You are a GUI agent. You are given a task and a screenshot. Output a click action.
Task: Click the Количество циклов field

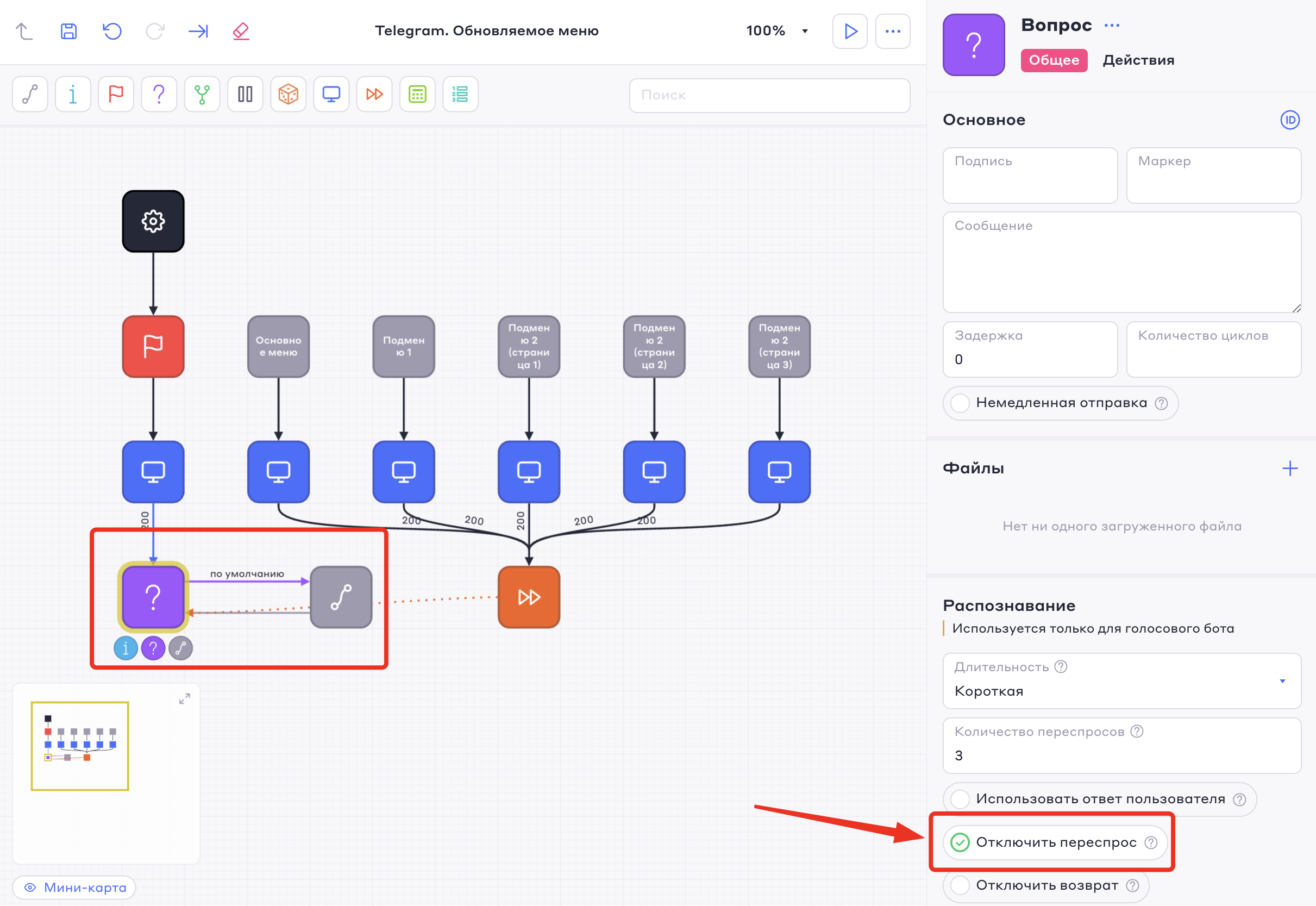[1213, 349]
